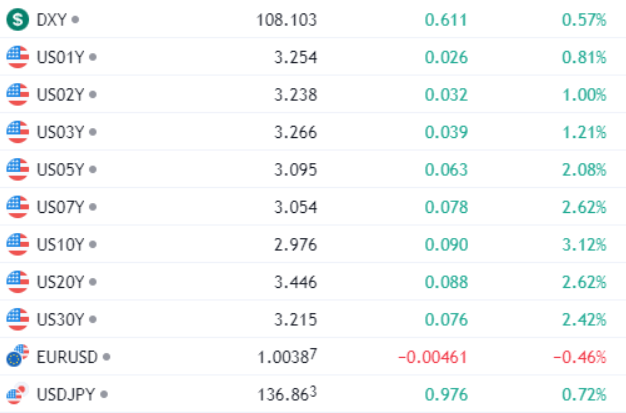Select the DXY symbol name

click(52, 20)
